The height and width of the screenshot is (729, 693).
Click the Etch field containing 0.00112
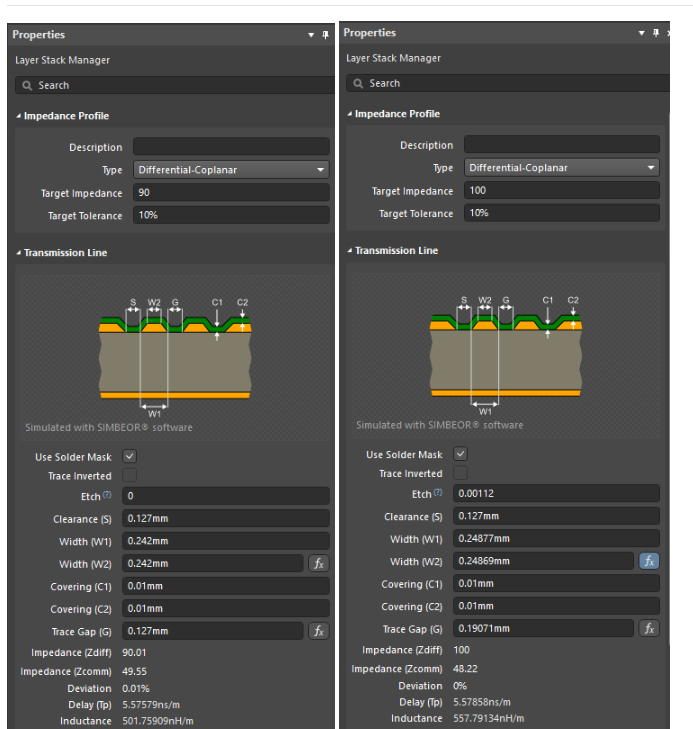557,494
